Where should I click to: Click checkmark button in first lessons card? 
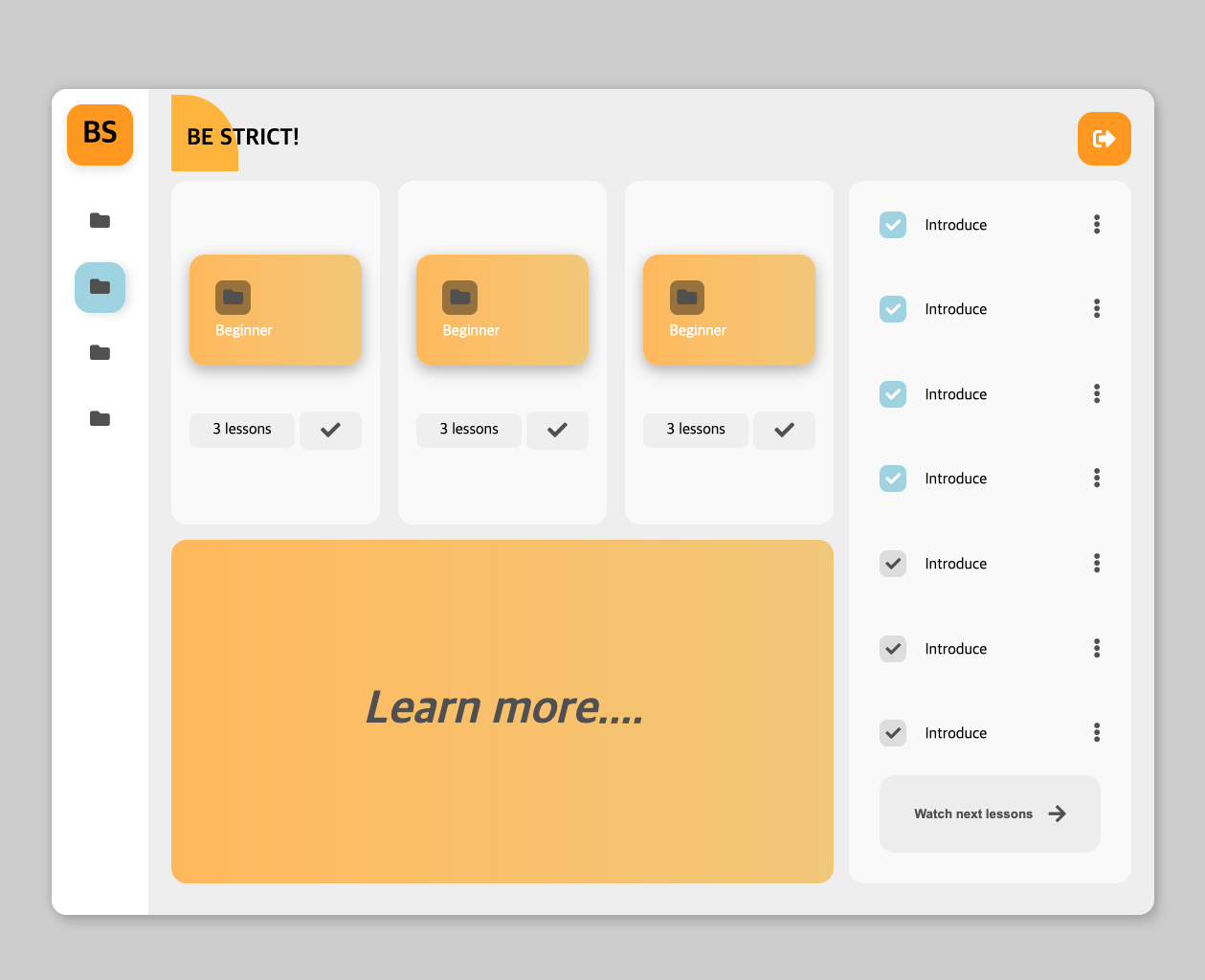(x=330, y=430)
